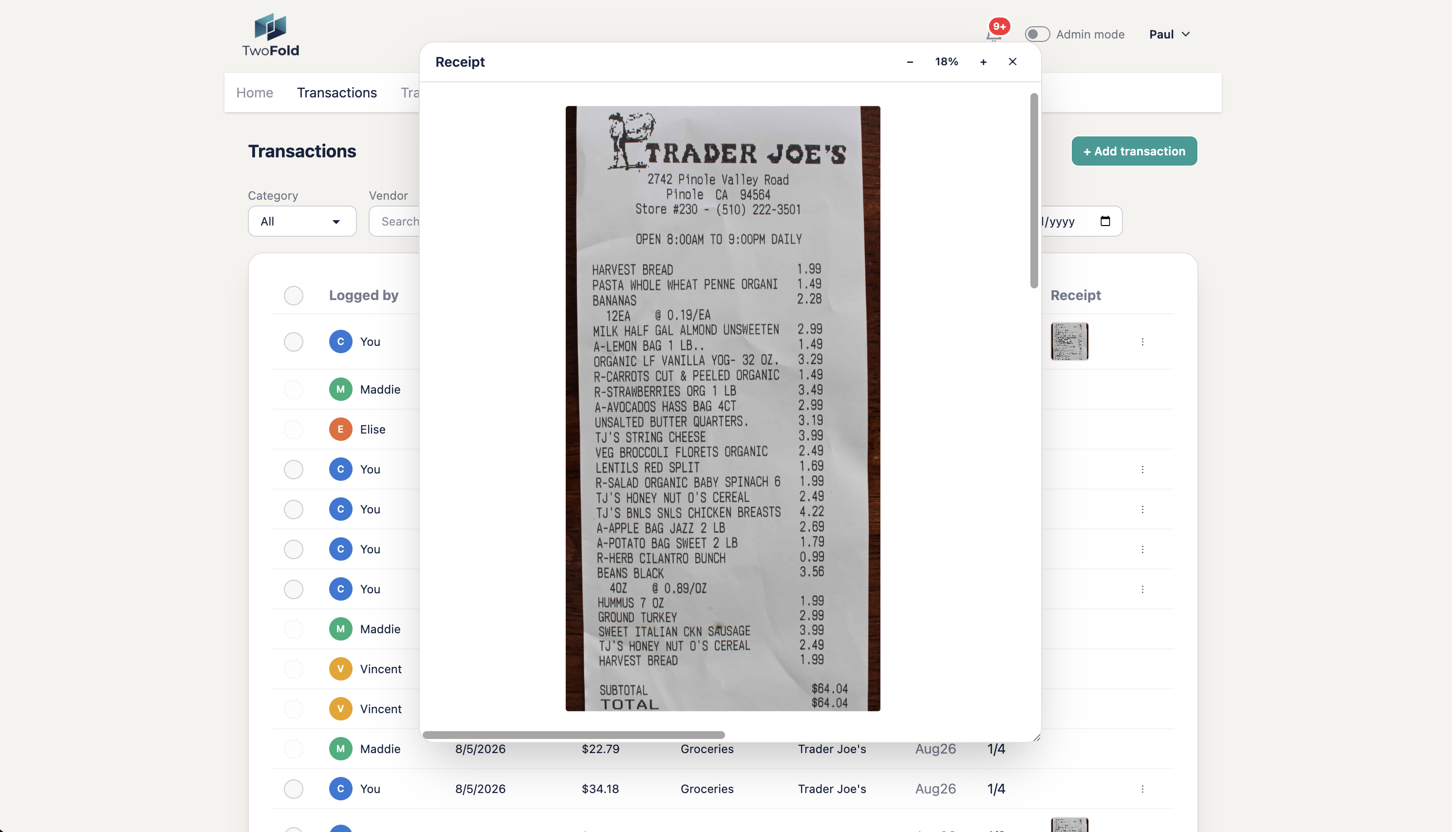This screenshot has height=832, width=1456.
Task: Select the first You transaction row checkbox
Action: pos(294,342)
